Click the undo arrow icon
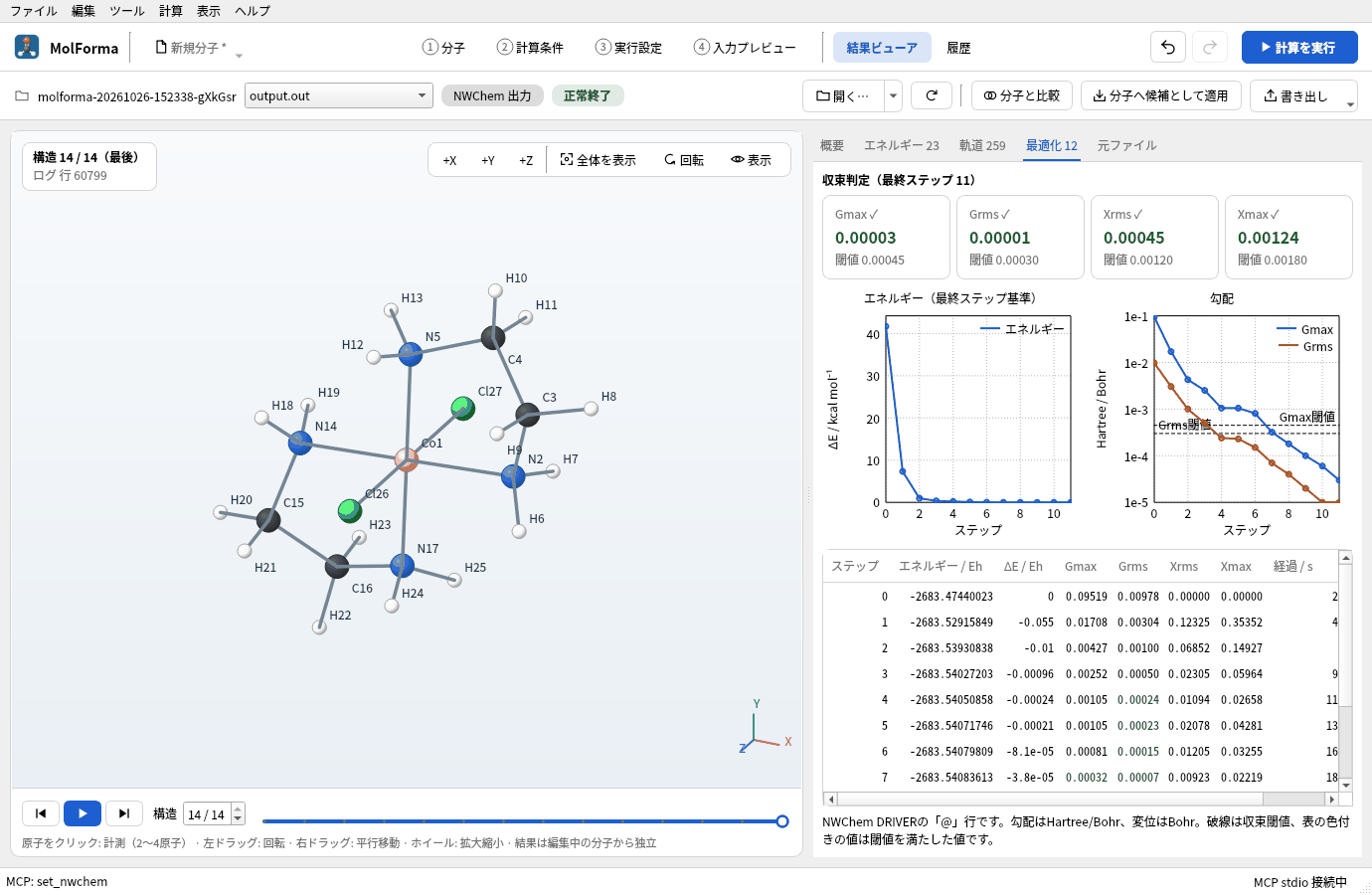This screenshot has width=1372, height=895. [x=1168, y=47]
